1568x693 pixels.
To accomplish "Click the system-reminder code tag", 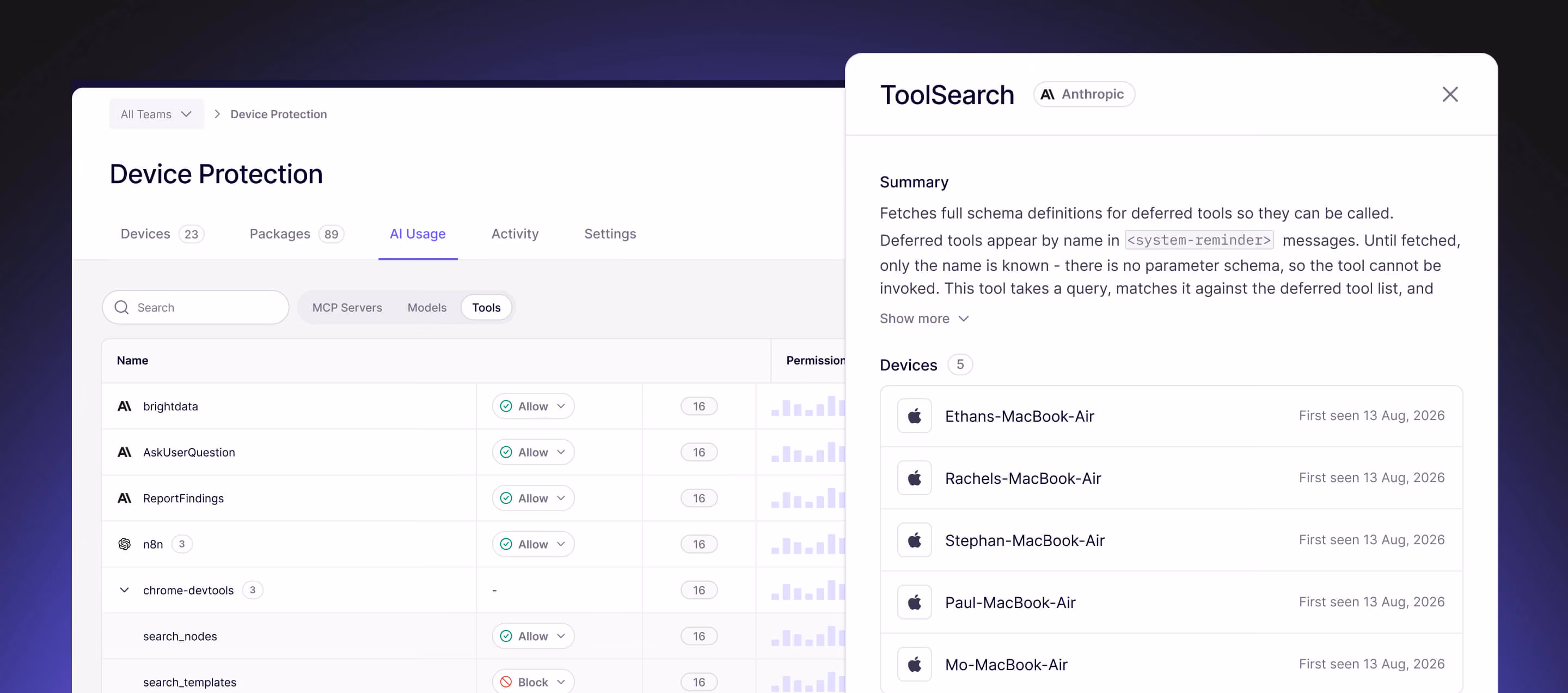I will point(1198,240).
